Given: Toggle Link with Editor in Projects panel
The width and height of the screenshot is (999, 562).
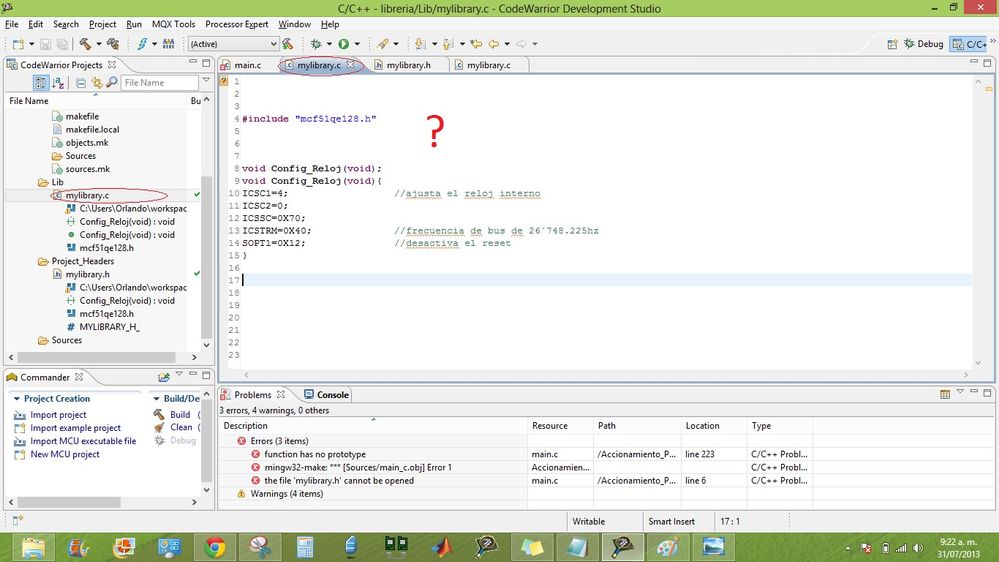Looking at the screenshot, I should tap(97, 83).
